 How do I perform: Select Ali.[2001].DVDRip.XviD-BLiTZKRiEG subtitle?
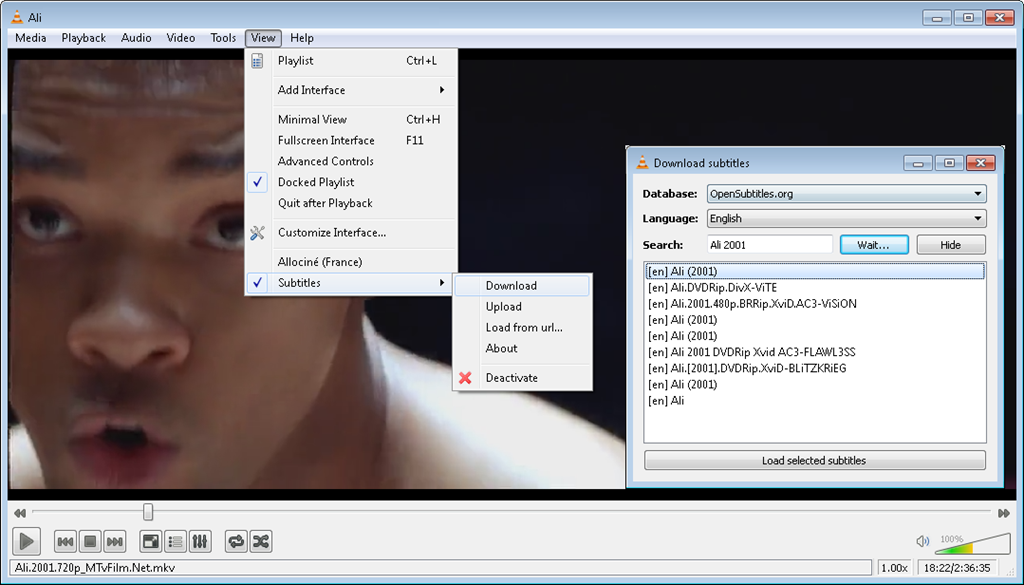pyautogui.click(x=814, y=368)
